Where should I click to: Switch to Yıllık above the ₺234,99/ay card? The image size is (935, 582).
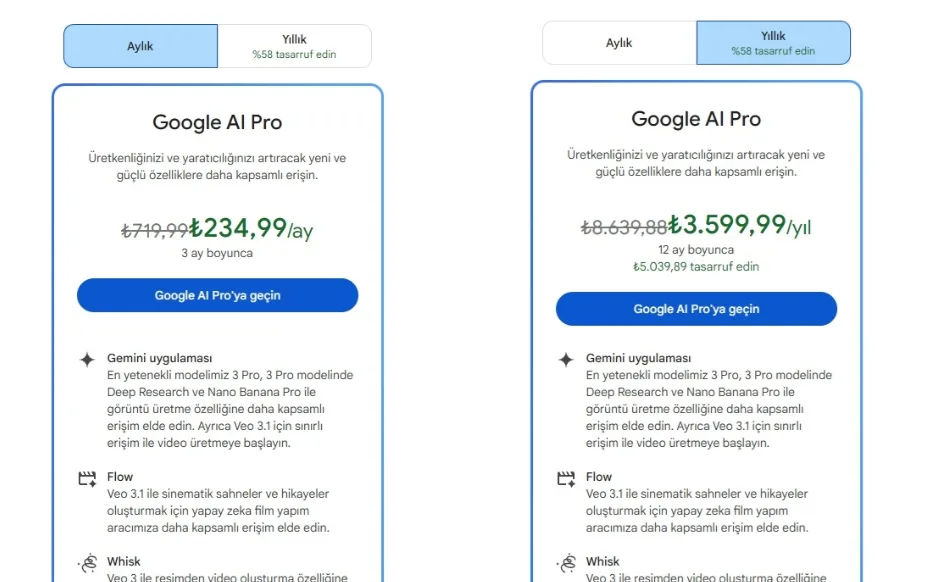[294, 46]
